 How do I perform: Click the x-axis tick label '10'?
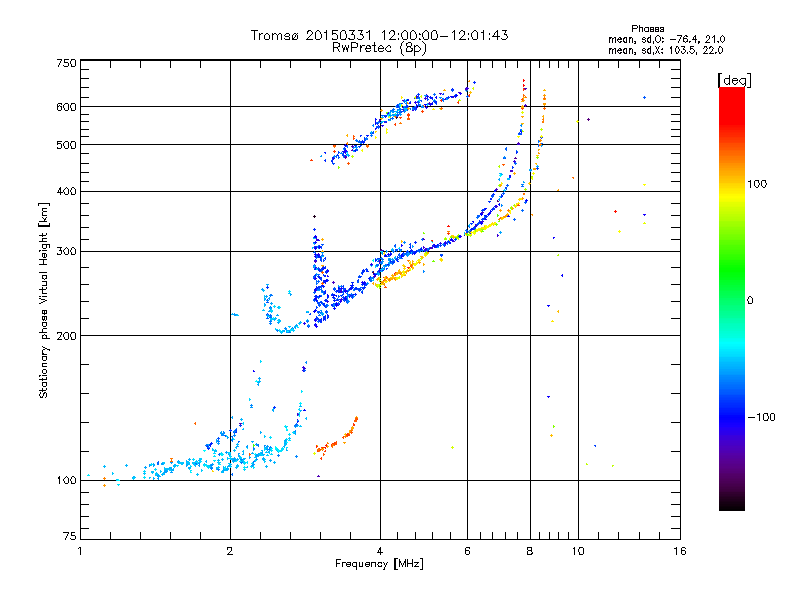tap(578, 551)
